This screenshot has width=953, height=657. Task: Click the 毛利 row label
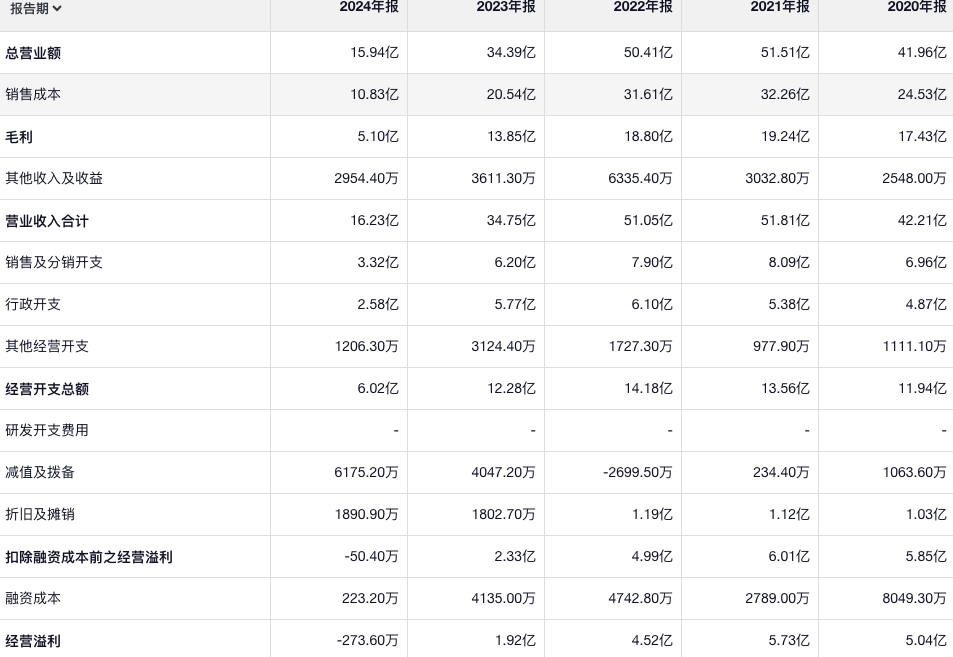pos(19,136)
